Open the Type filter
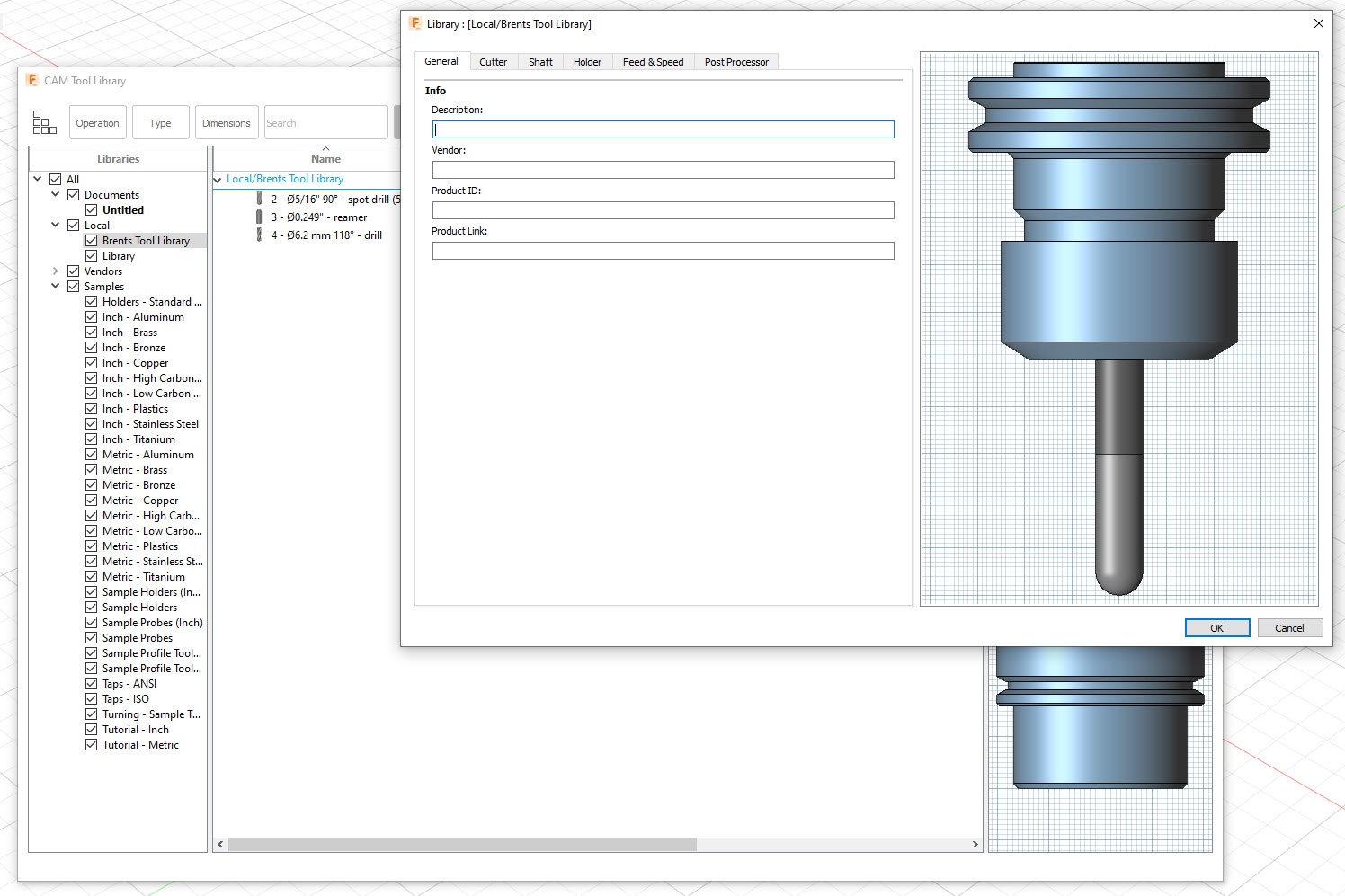Image resolution: width=1345 pixels, height=896 pixels. (x=160, y=121)
